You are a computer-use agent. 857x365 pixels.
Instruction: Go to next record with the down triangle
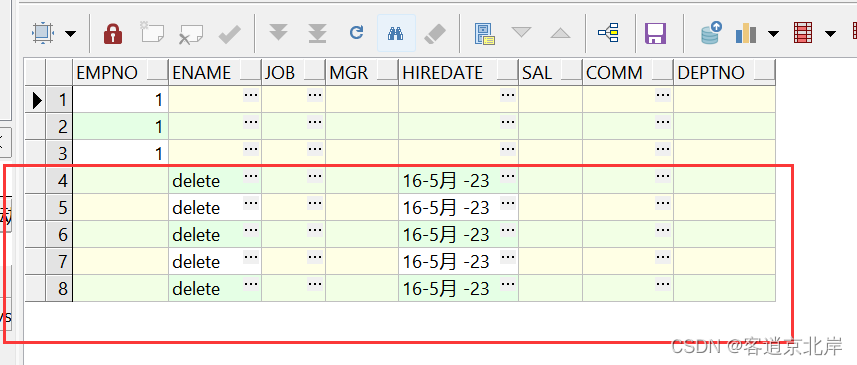click(521, 33)
